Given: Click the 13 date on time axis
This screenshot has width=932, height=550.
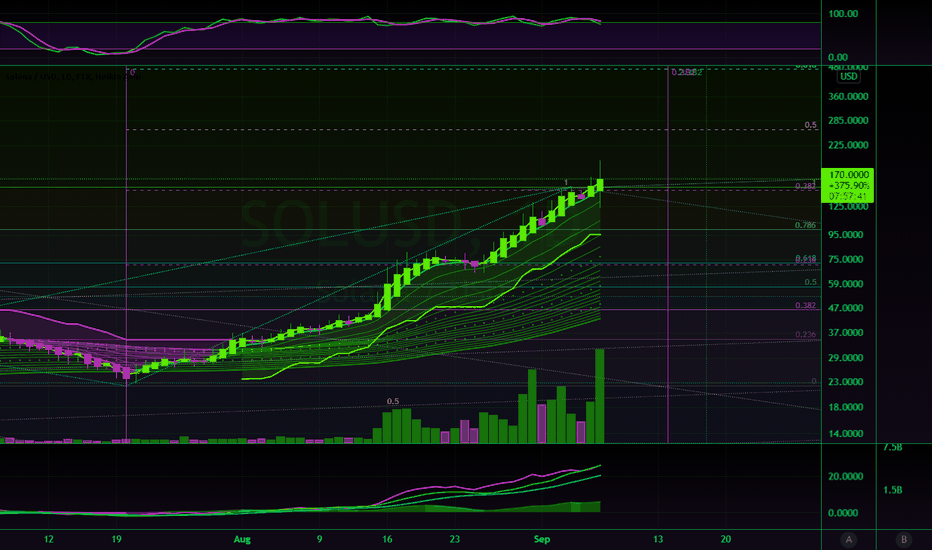Looking at the screenshot, I should point(658,539).
